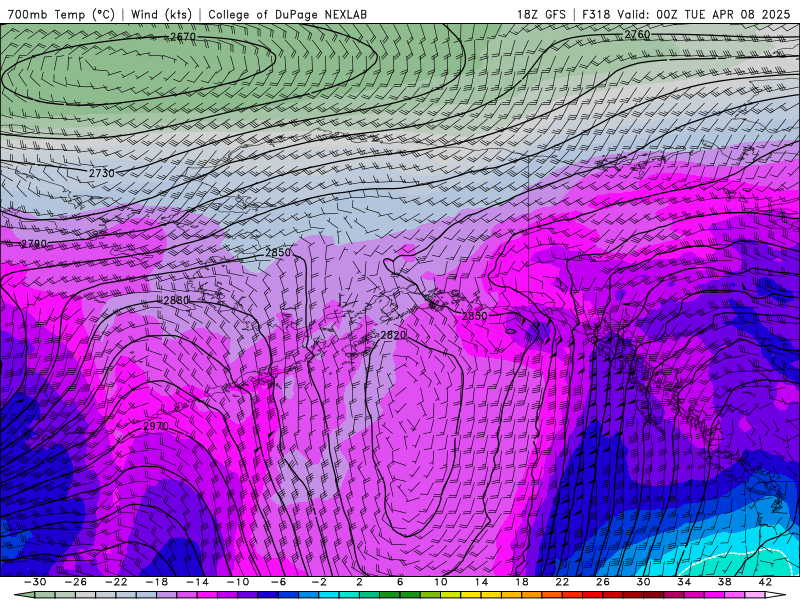800x600 pixels.
Task: Pick the pure red swatch below 26
Action: (592, 594)
